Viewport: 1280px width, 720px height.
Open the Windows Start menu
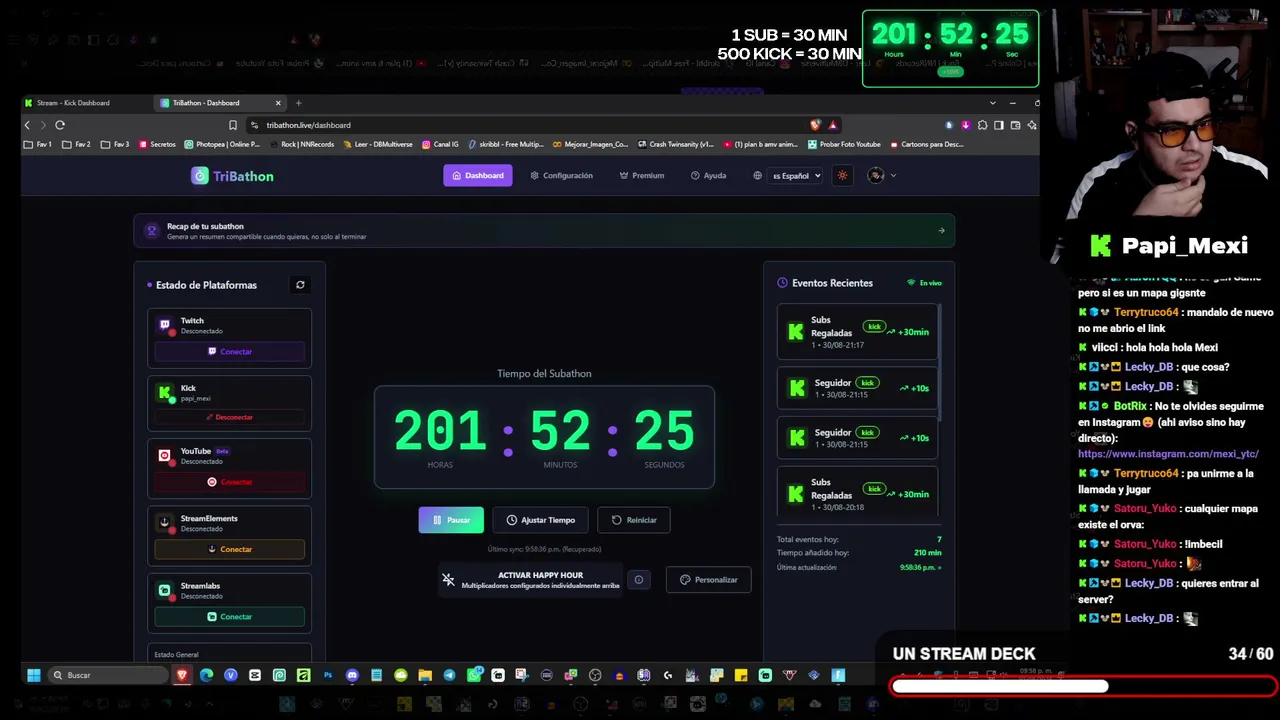(33, 675)
